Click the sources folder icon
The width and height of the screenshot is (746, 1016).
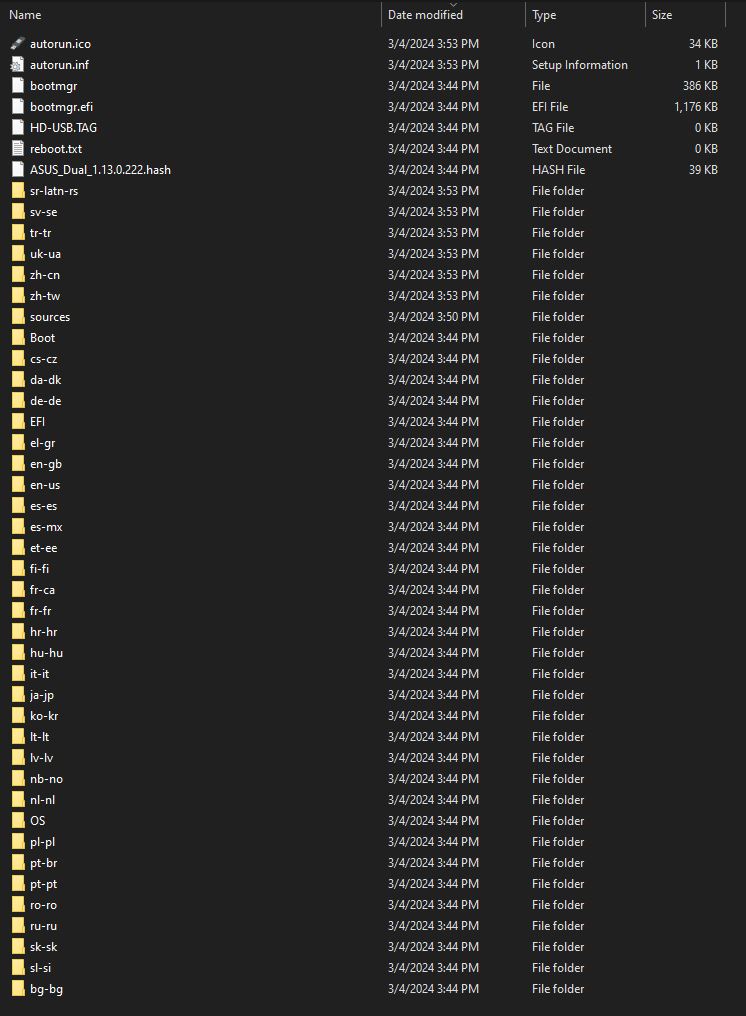point(18,317)
